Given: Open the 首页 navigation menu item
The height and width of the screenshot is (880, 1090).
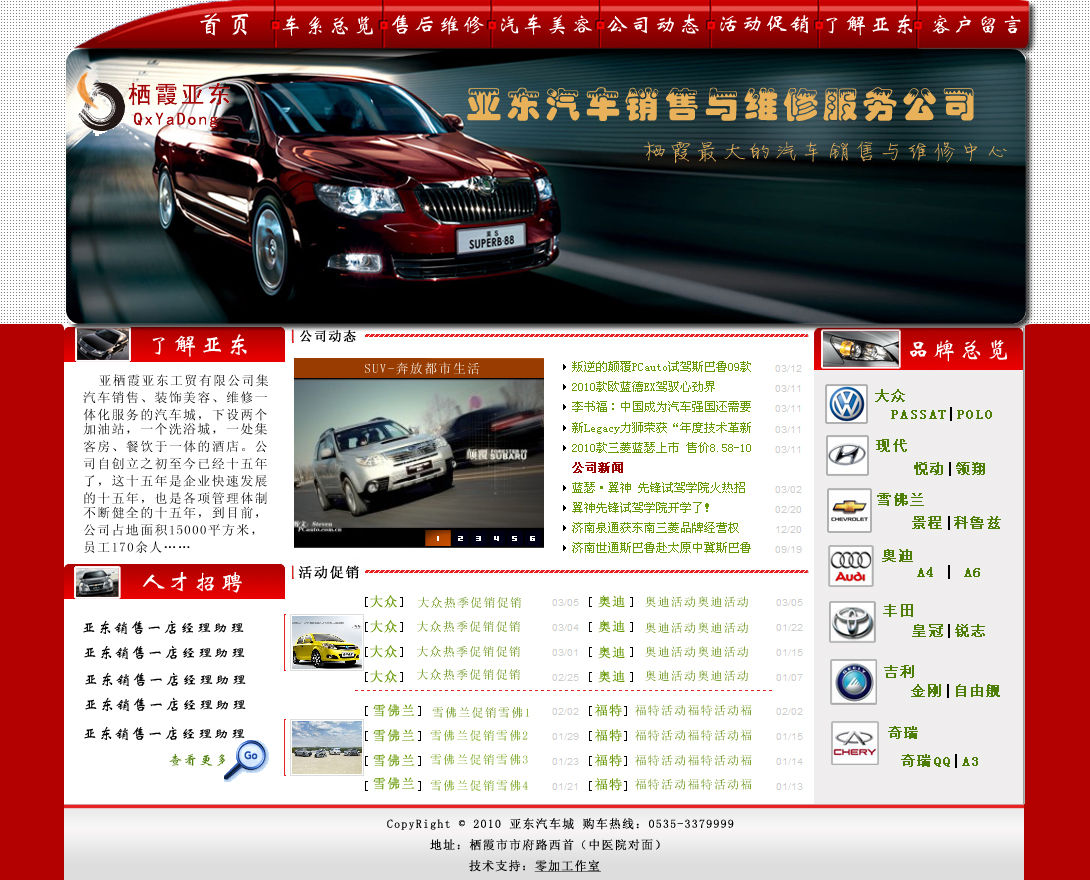Looking at the screenshot, I should point(225,26).
